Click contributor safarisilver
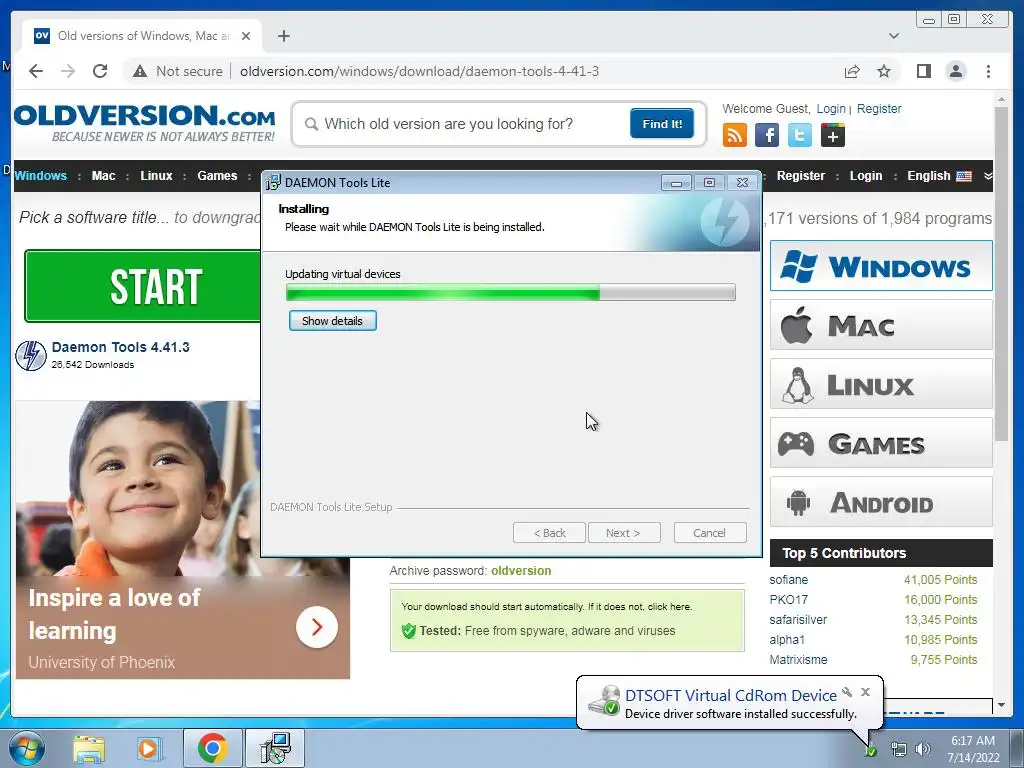 pyautogui.click(x=798, y=620)
